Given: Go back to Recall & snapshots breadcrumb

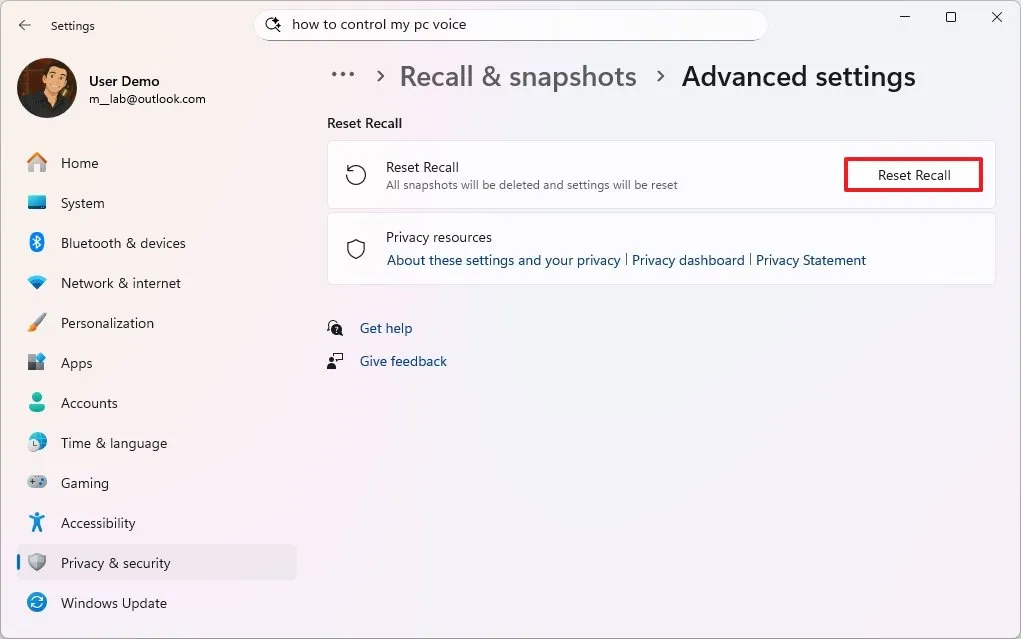Looking at the screenshot, I should [x=517, y=76].
